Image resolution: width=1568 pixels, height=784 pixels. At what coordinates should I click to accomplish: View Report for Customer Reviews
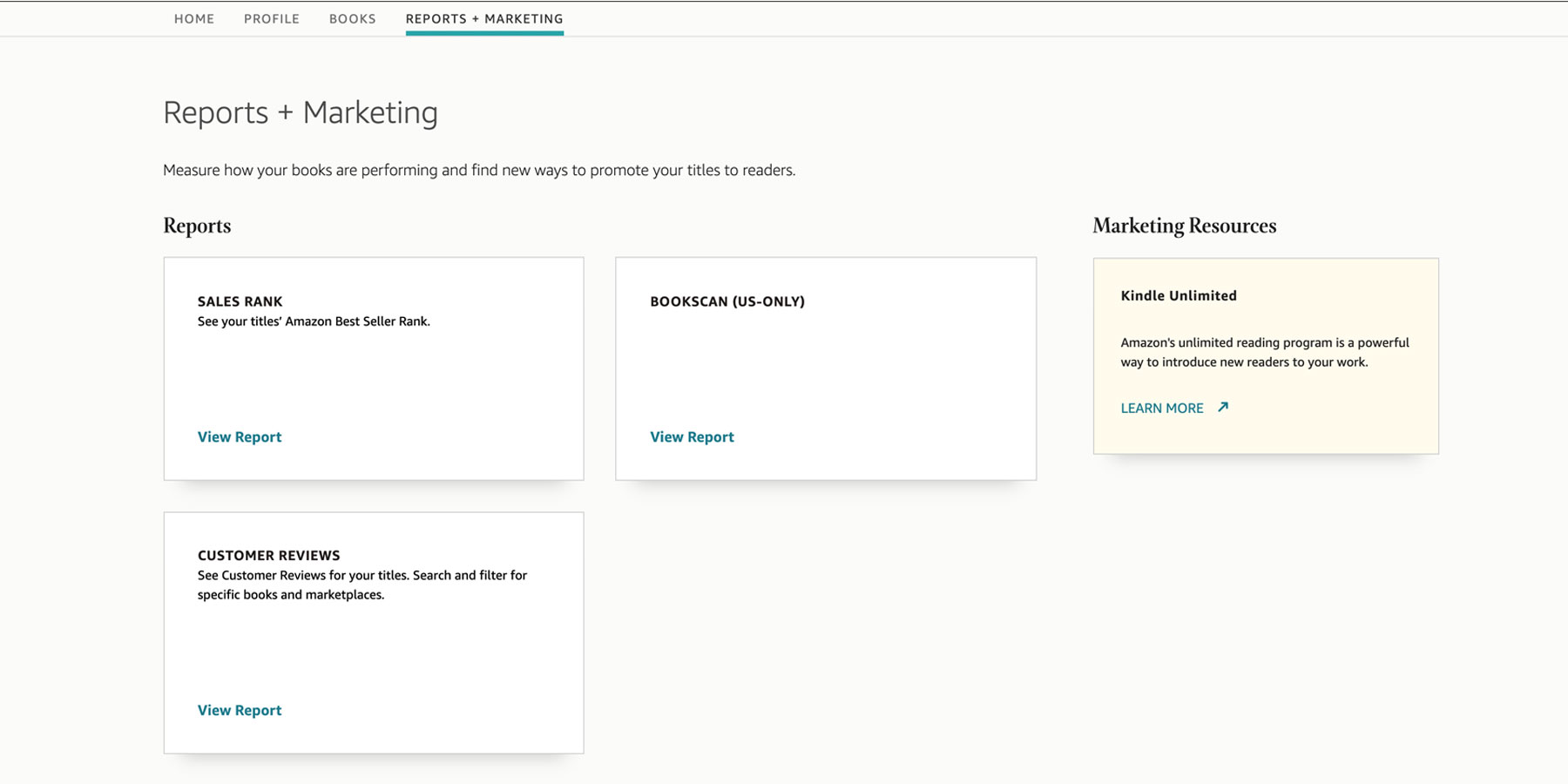tap(239, 710)
